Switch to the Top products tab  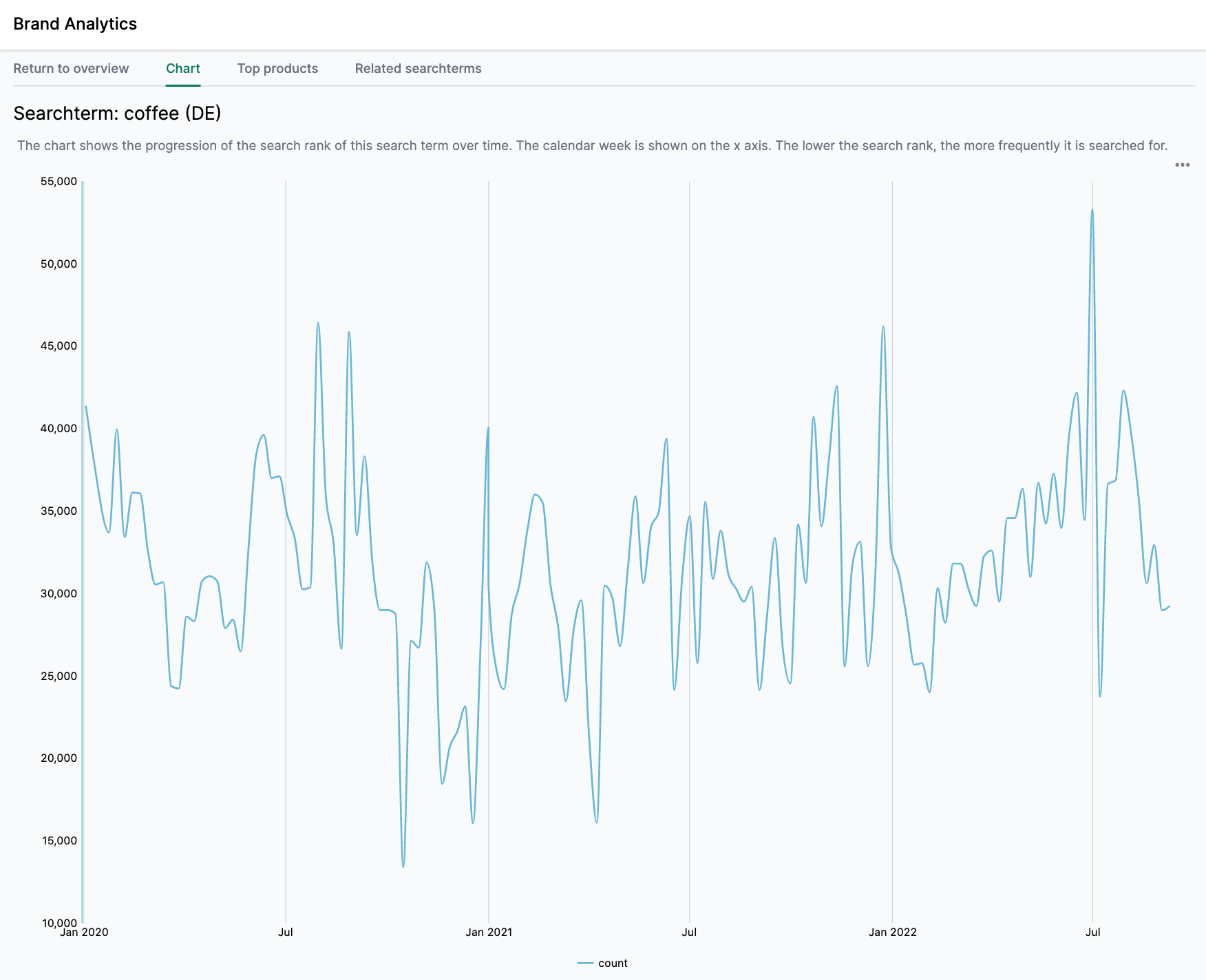[277, 68]
